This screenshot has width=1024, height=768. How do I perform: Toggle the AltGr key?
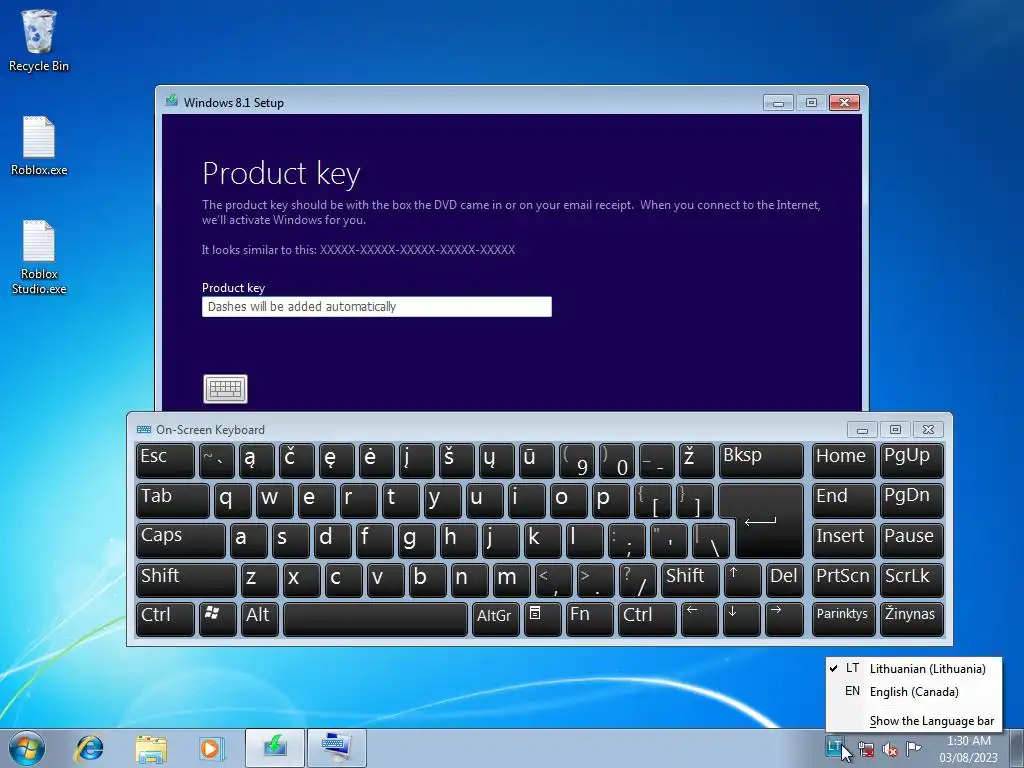coord(496,619)
